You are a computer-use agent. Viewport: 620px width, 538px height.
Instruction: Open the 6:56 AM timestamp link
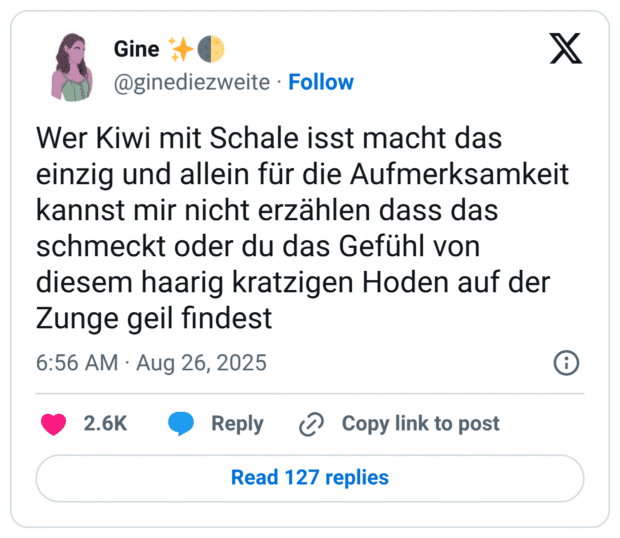[77, 362]
